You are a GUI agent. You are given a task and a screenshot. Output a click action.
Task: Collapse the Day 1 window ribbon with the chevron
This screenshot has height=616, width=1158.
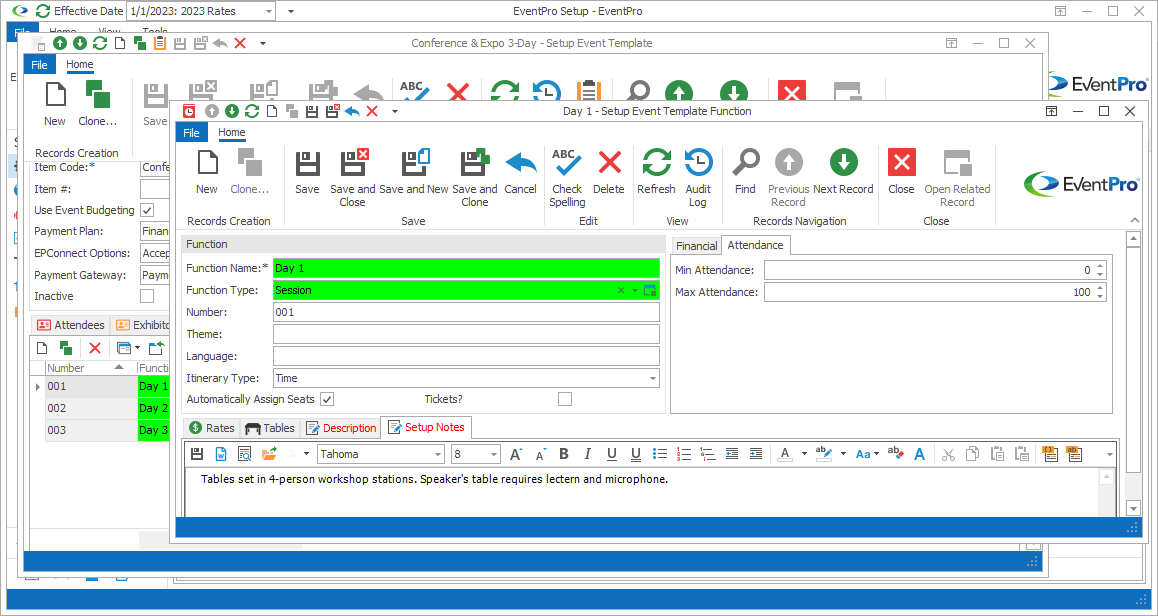pyautogui.click(x=1134, y=220)
